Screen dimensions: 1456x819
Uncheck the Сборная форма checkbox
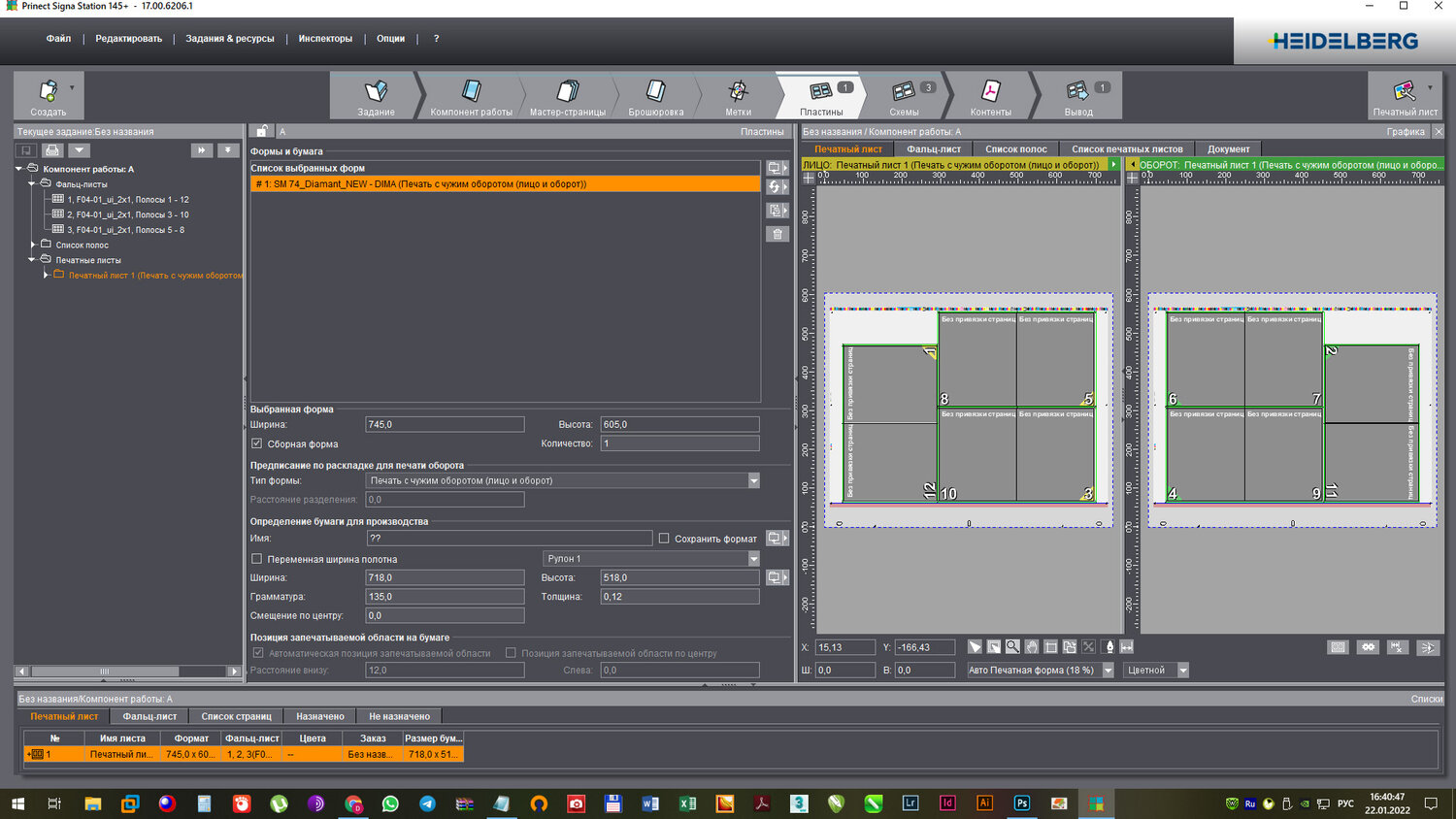pos(257,443)
